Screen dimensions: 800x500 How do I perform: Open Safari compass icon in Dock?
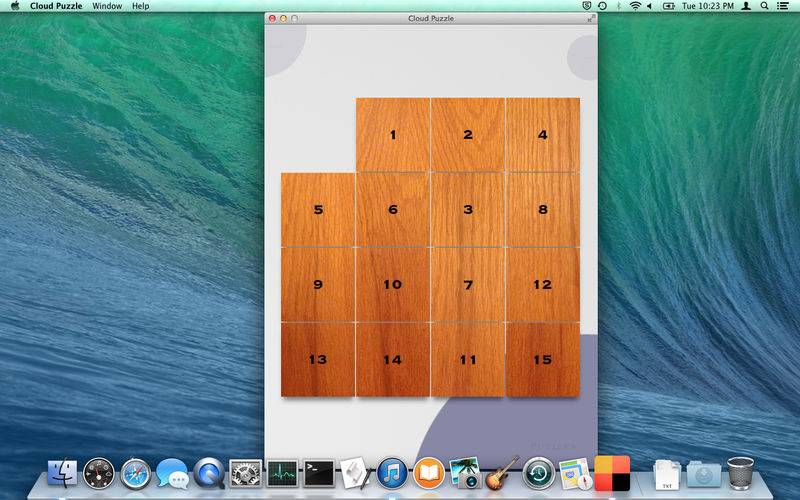pos(136,474)
